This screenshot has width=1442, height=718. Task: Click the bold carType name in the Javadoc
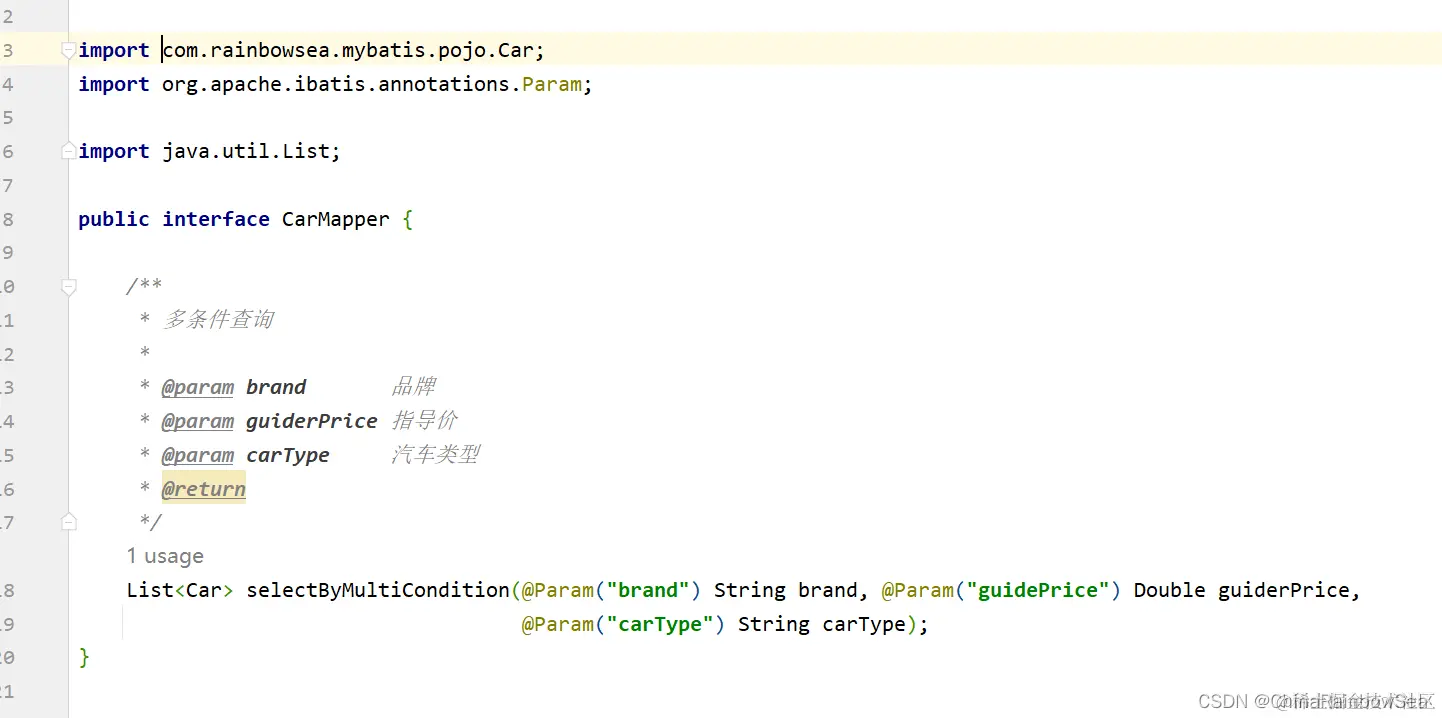[x=288, y=455]
